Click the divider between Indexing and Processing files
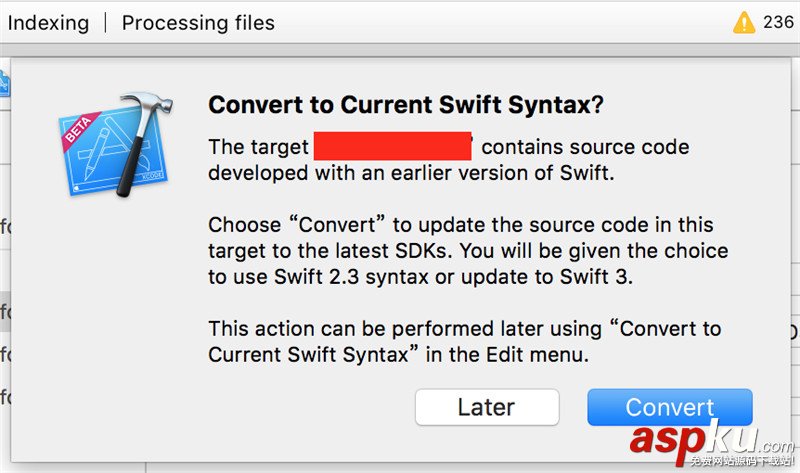The height and width of the screenshot is (473, 800). pos(105,22)
